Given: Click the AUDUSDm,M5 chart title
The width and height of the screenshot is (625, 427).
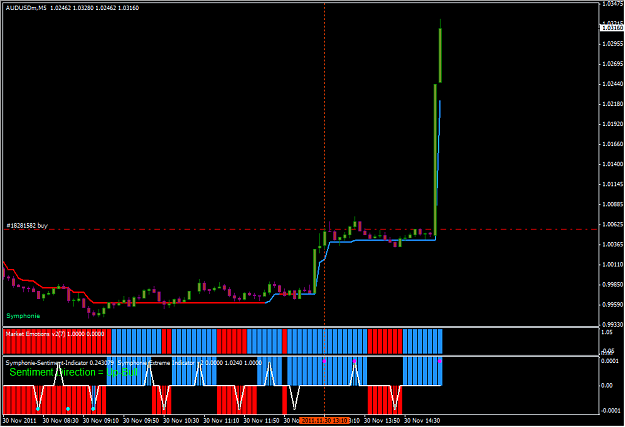Looking at the screenshot, I should pos(26,8).
